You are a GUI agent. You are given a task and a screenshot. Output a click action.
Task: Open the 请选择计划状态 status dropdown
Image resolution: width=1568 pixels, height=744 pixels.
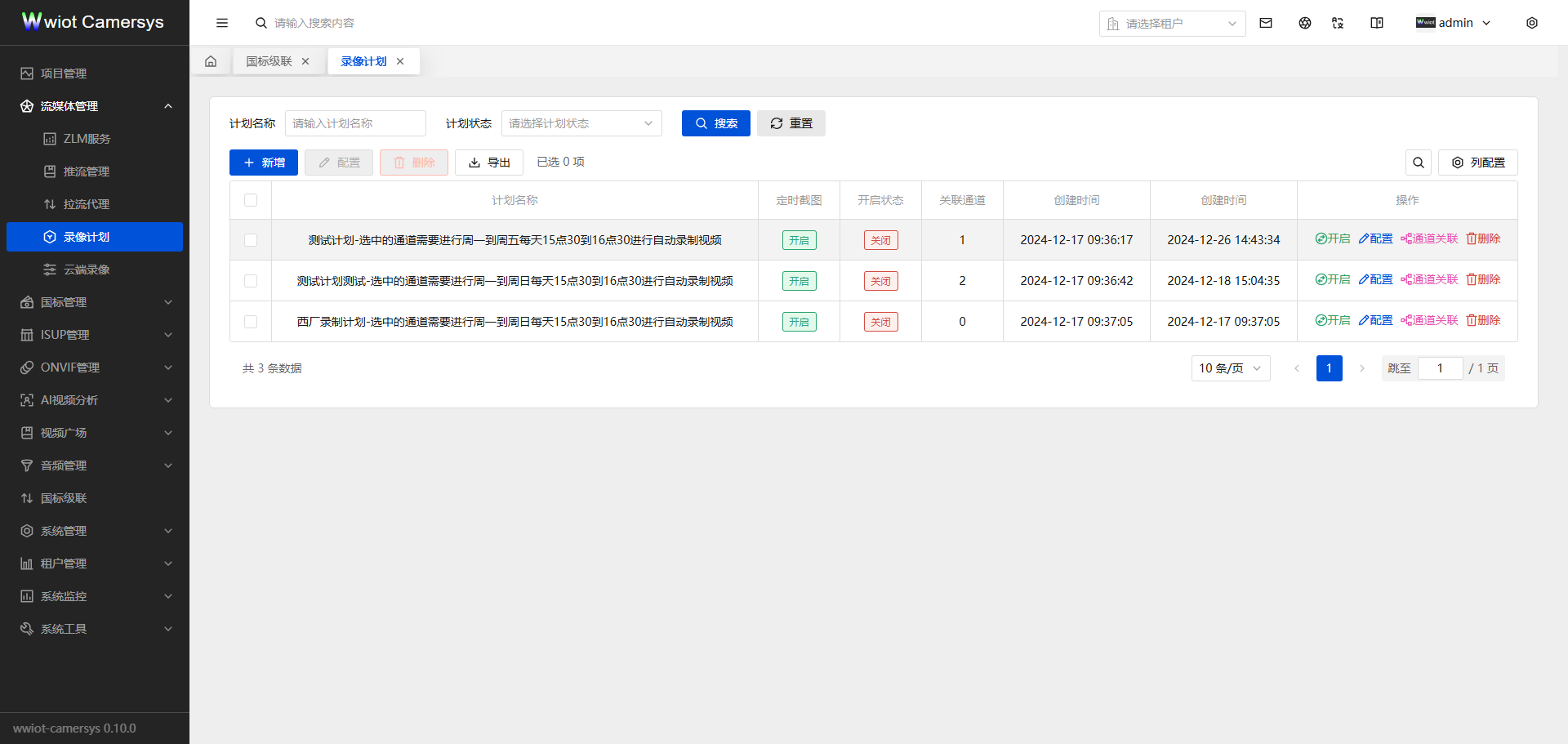581,123
